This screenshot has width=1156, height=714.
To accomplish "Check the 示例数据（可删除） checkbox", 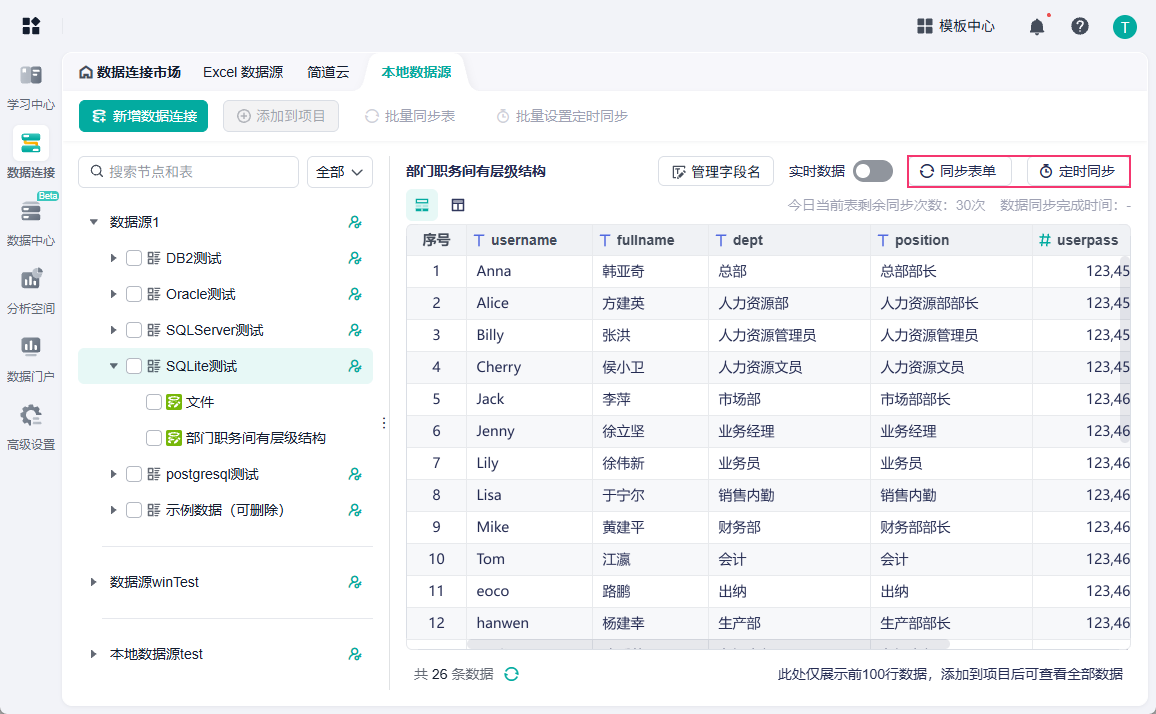I will [x=133, y=510].
